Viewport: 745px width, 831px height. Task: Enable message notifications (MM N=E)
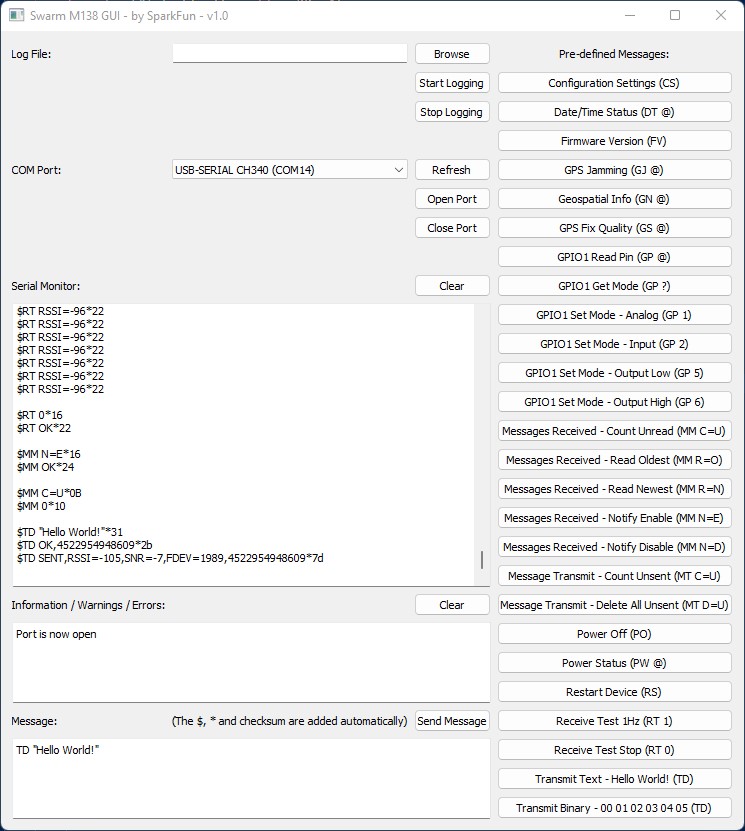pyautogui.click(x=614, y=518)
